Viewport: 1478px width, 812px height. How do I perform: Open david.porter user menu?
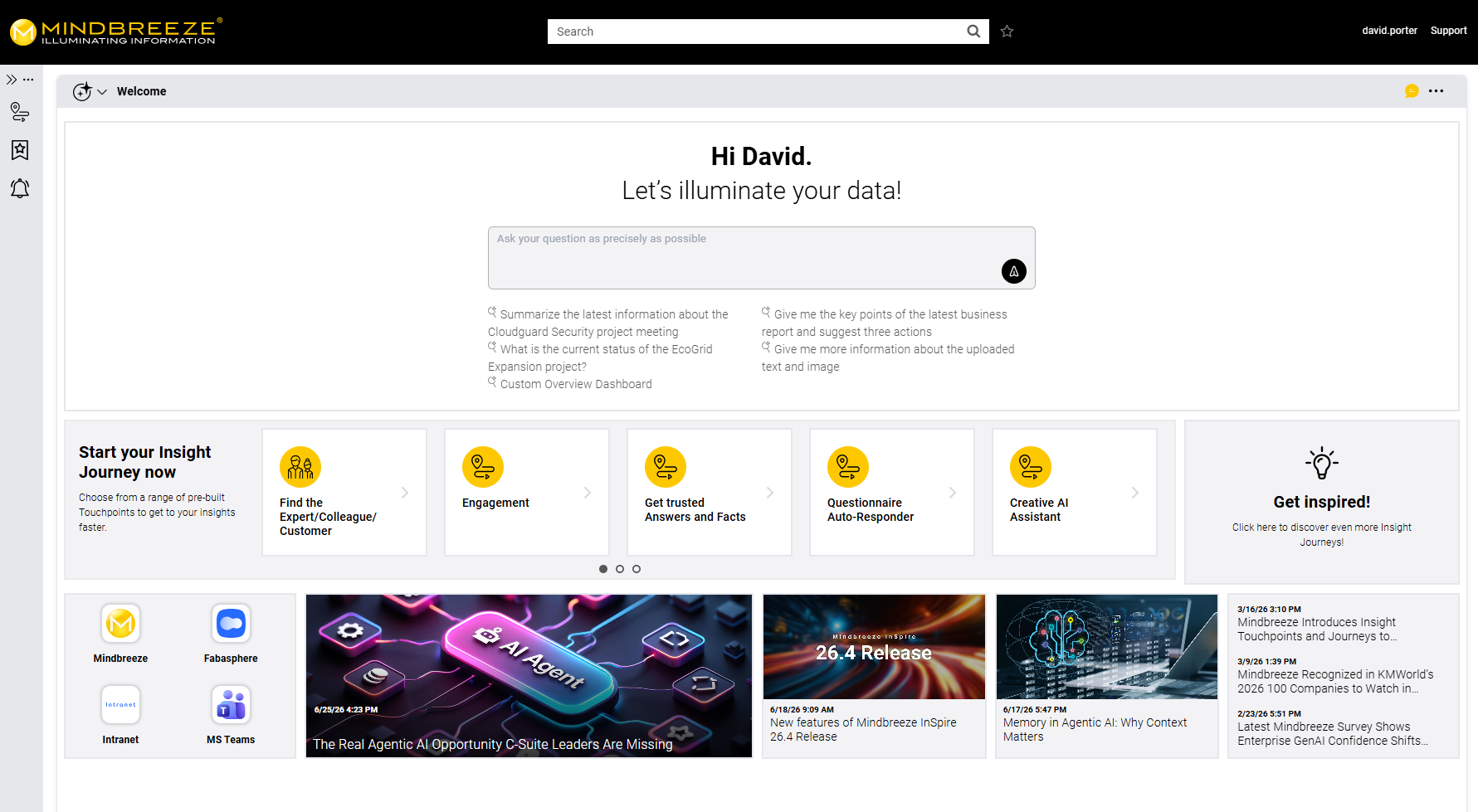[1389, 31]
